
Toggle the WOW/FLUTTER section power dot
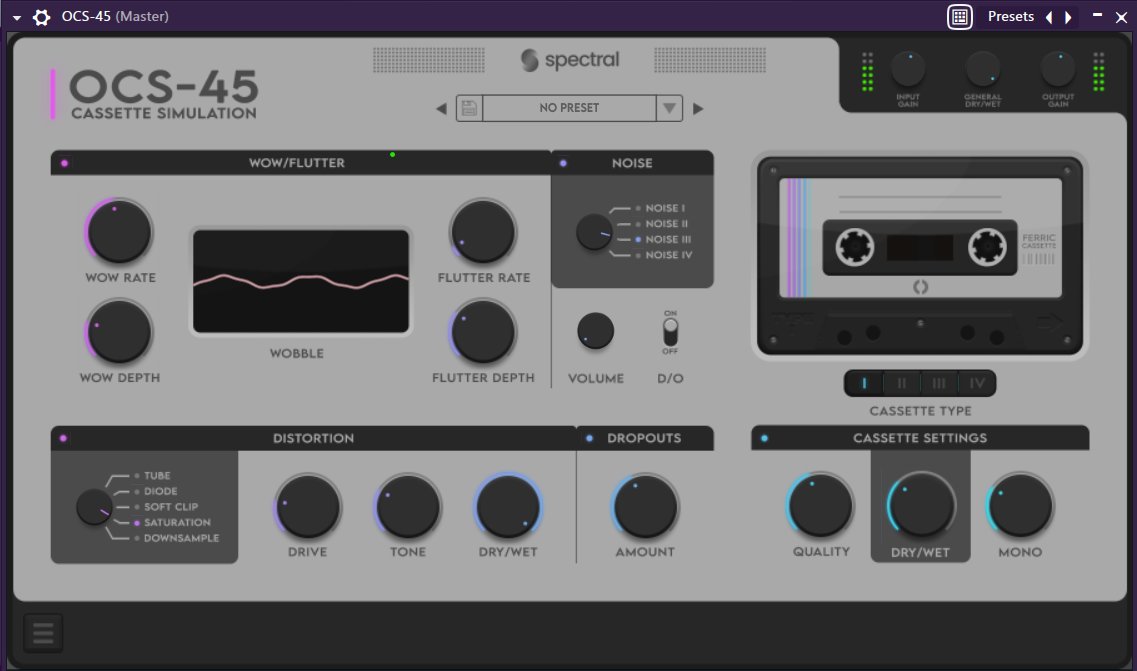65,163
